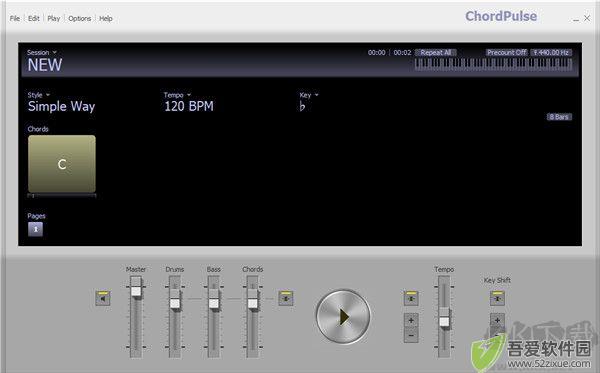Click the flat symbol key value
The height and width of the screenshot is (373, 600).
pos(302,106)
